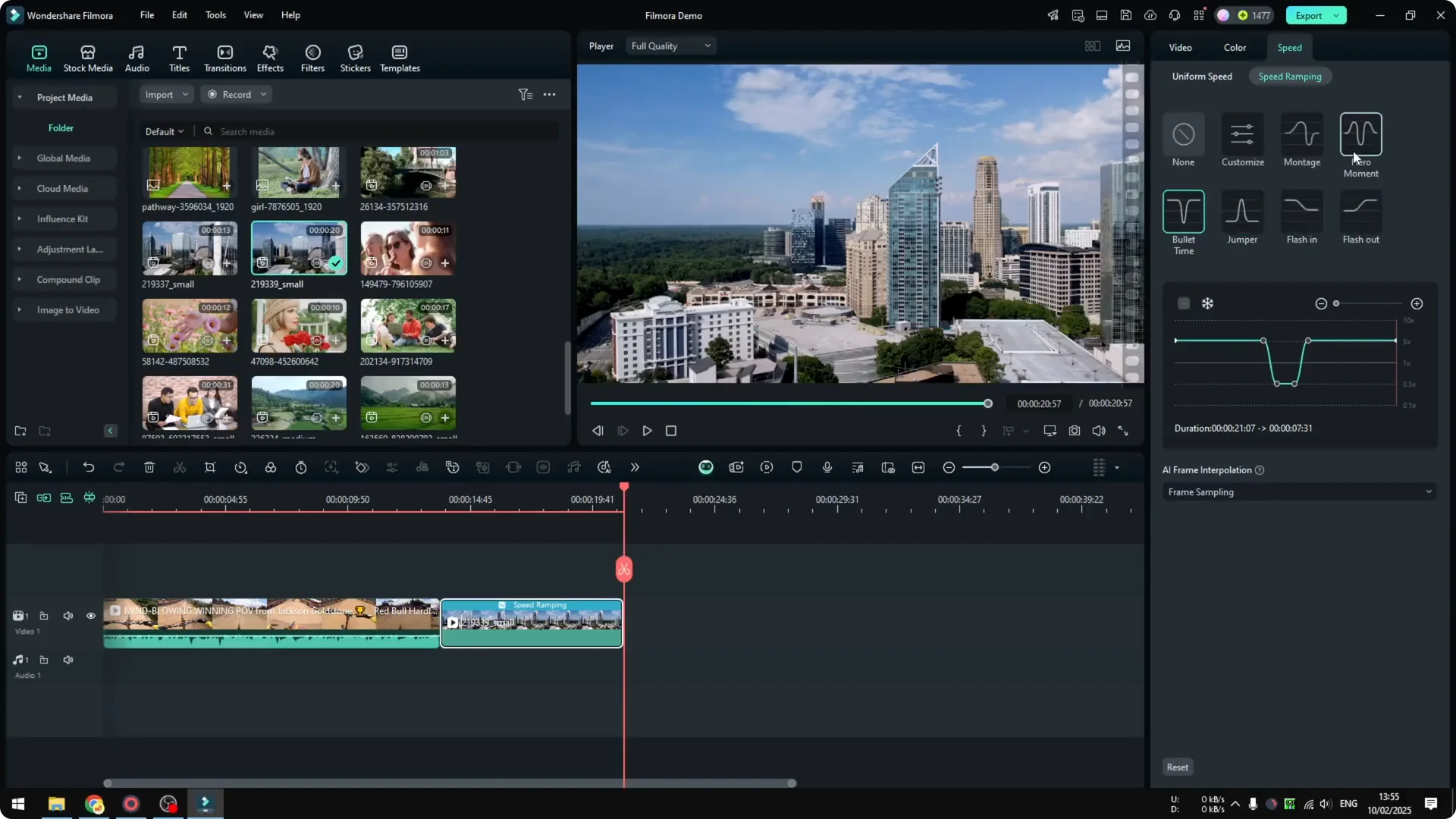
Task: Expand the AI Frame Interpolation dropdown
Action: 1299,491
